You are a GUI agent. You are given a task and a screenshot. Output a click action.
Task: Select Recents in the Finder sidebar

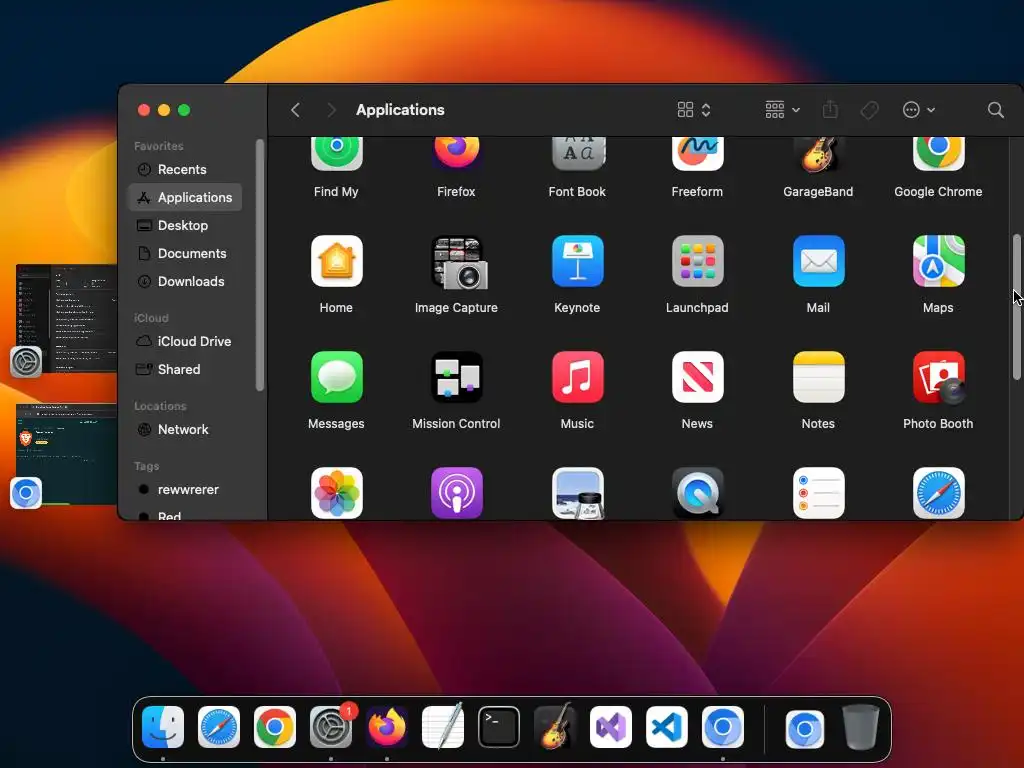point(185,169)
